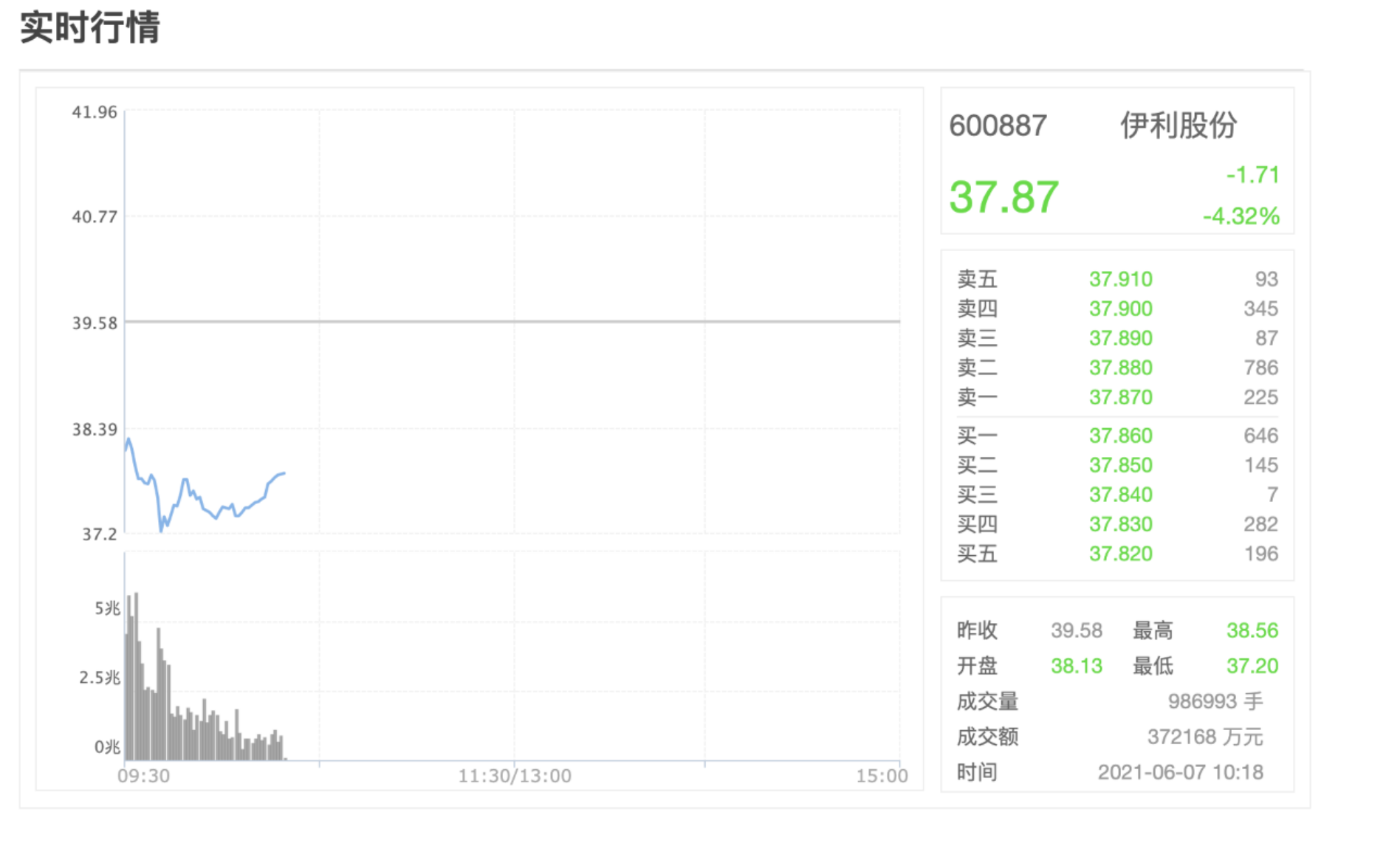
Task: Select 卖三 price 37.890
Action: click(1120, 338)
